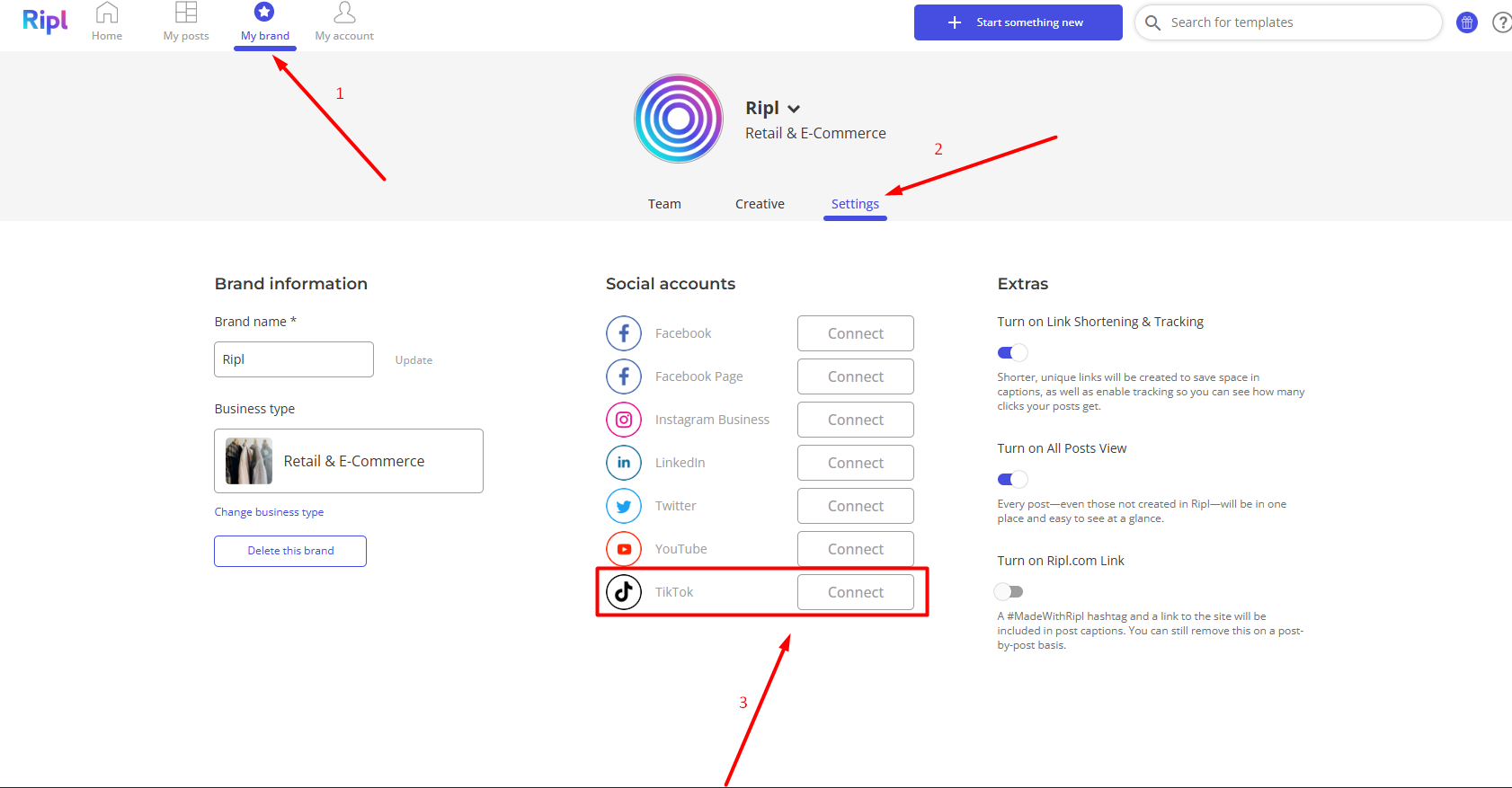The image size is (1512, 788).
Task: Click the Ripl brand name heading
Action: 762,108
